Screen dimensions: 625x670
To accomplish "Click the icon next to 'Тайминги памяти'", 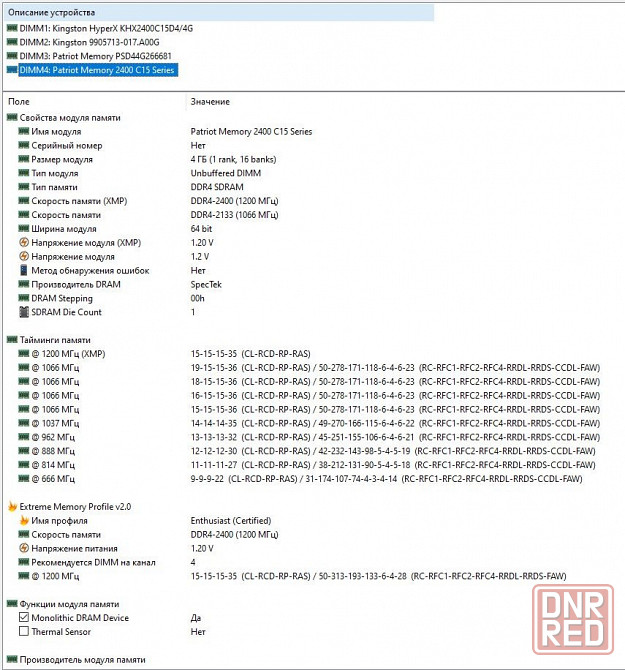I will (12, 340).
